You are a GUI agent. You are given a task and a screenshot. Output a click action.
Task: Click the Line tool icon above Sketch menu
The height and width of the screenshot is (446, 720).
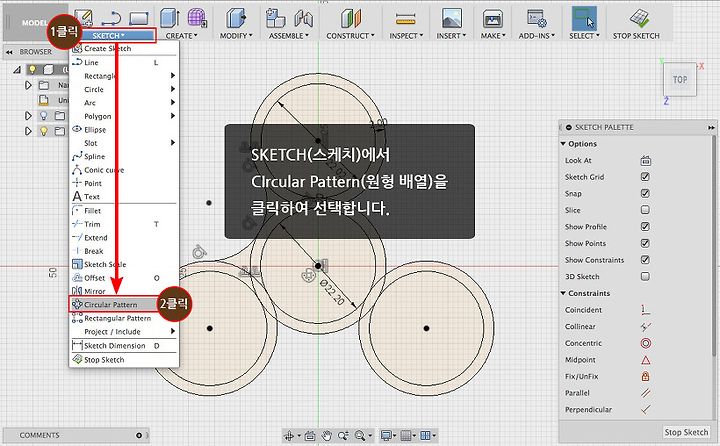111,18
